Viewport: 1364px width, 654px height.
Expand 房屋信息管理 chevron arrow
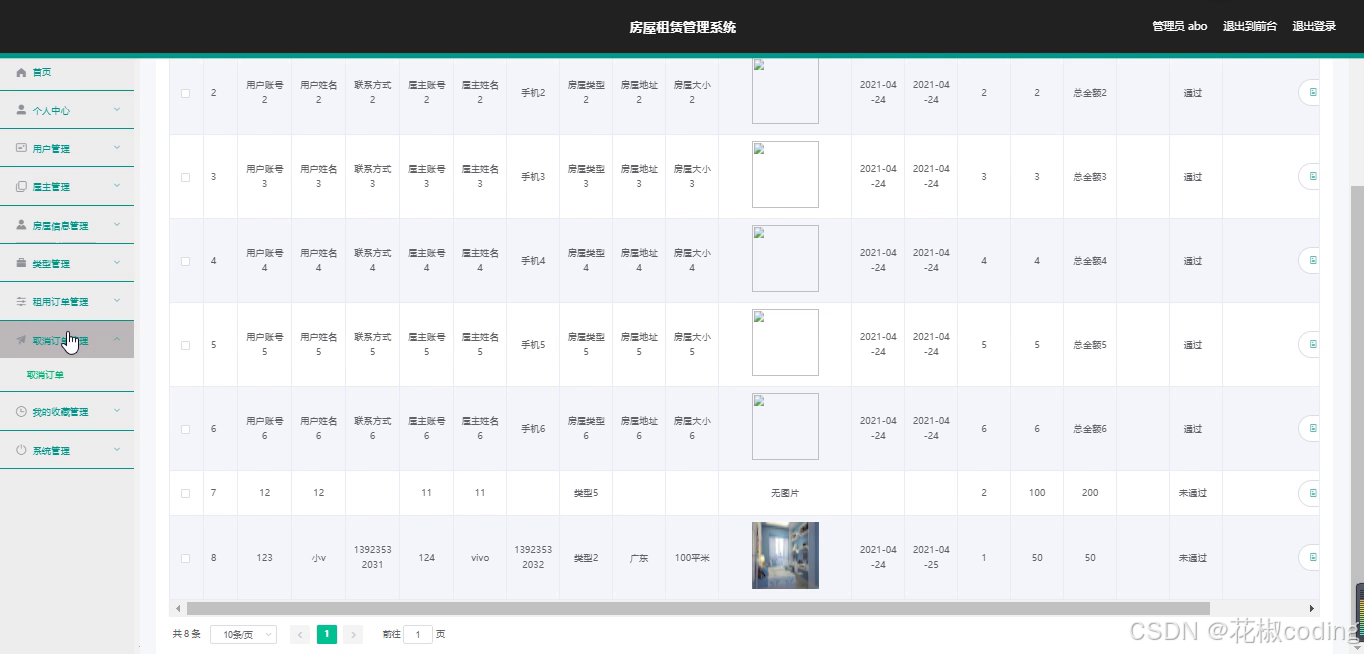point(117,224)
